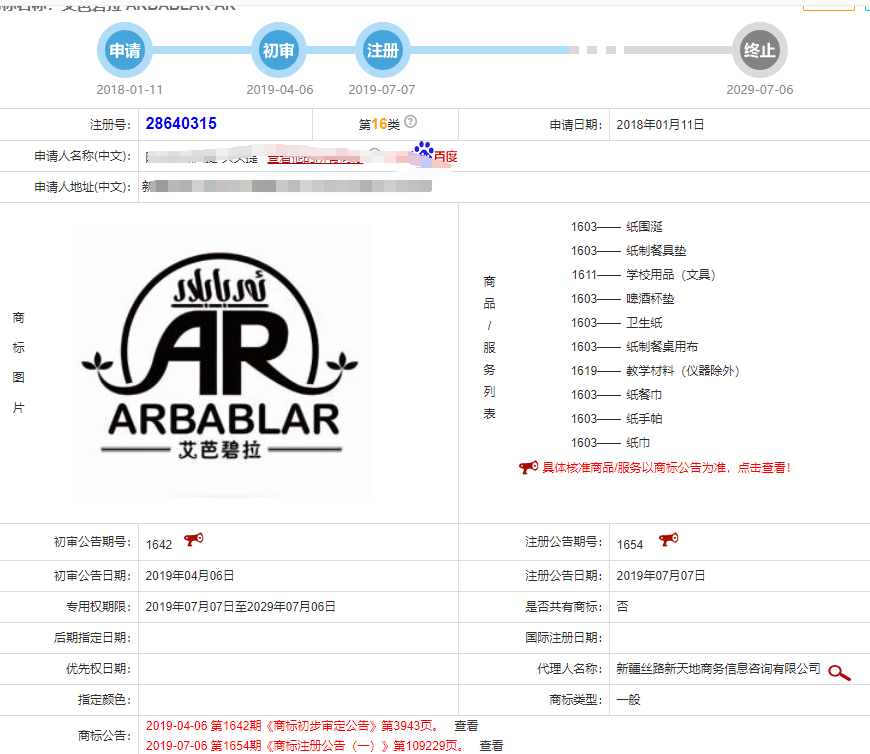Click the preliminary announcement number 1642
The height and width of the screenshot is (754, 870).
159,545
